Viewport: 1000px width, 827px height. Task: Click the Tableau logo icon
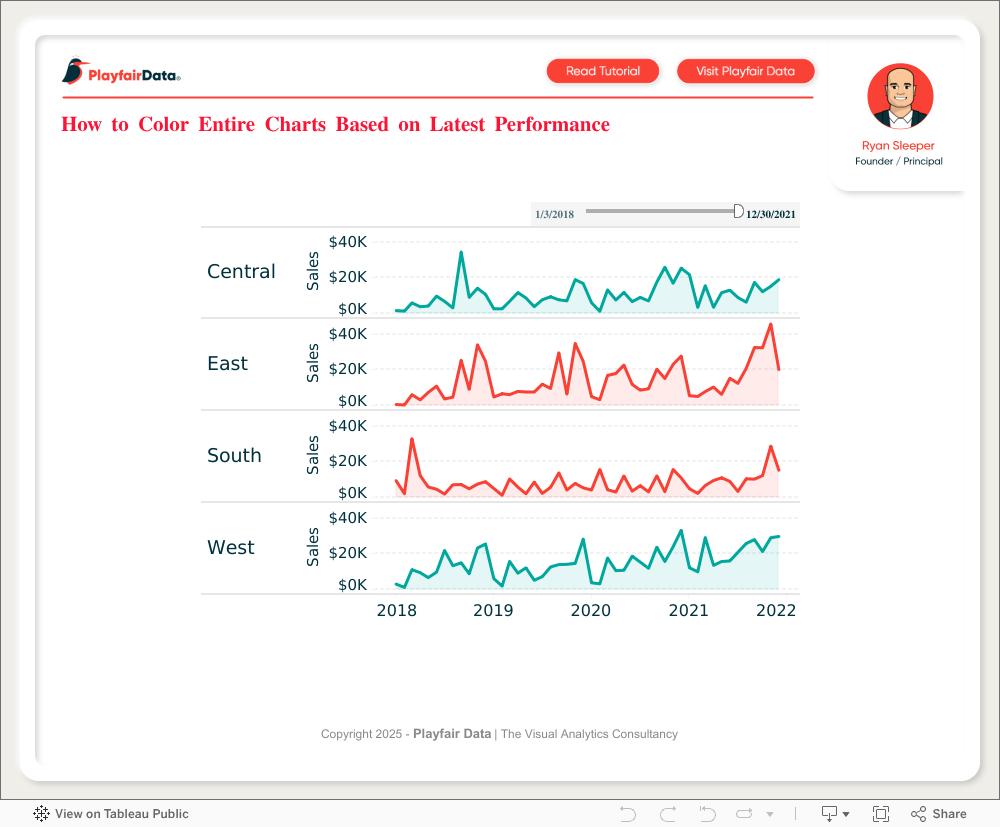pyautogui.click(x=41, y=814)
